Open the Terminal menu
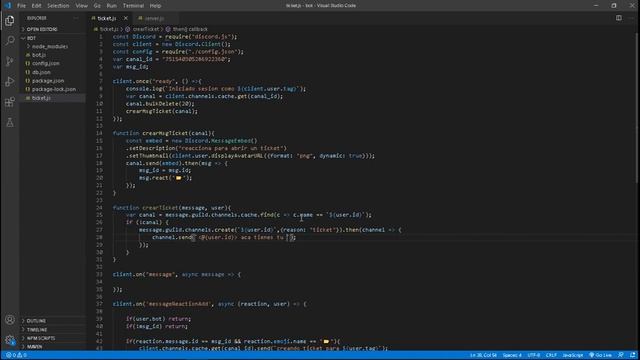The image size is (640, 360). tap(133, 6)
